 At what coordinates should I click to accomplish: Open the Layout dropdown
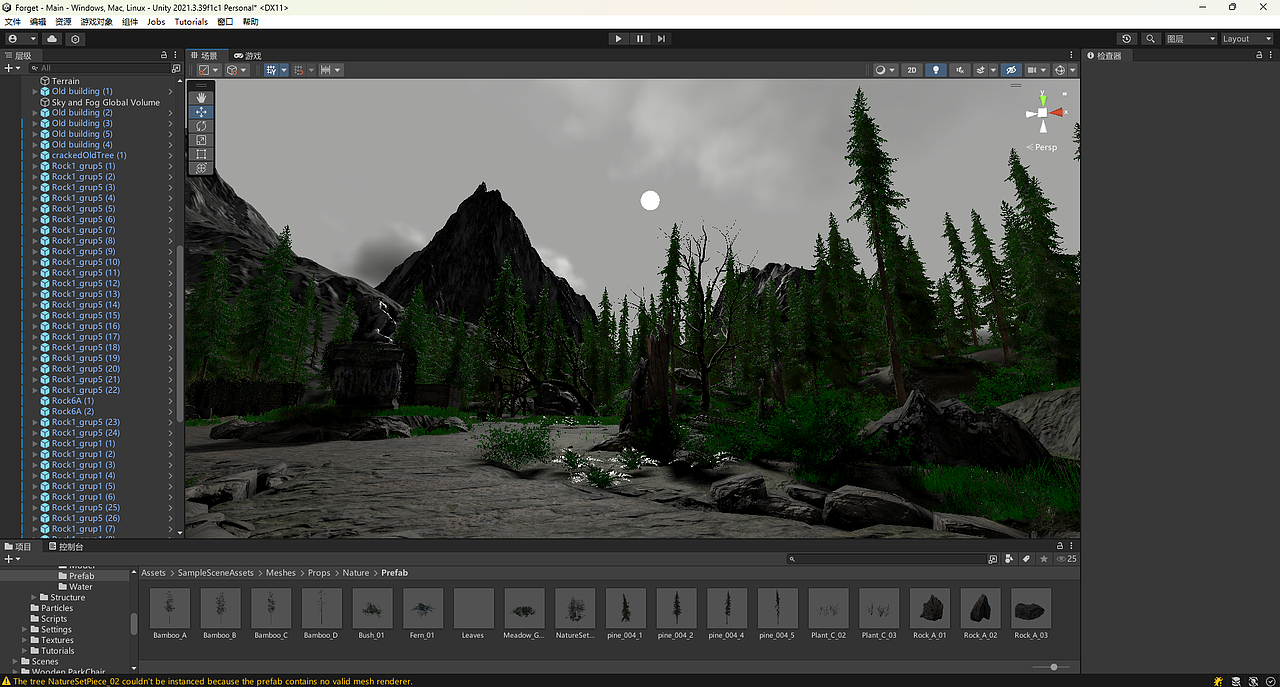[x=1247, y=39]
